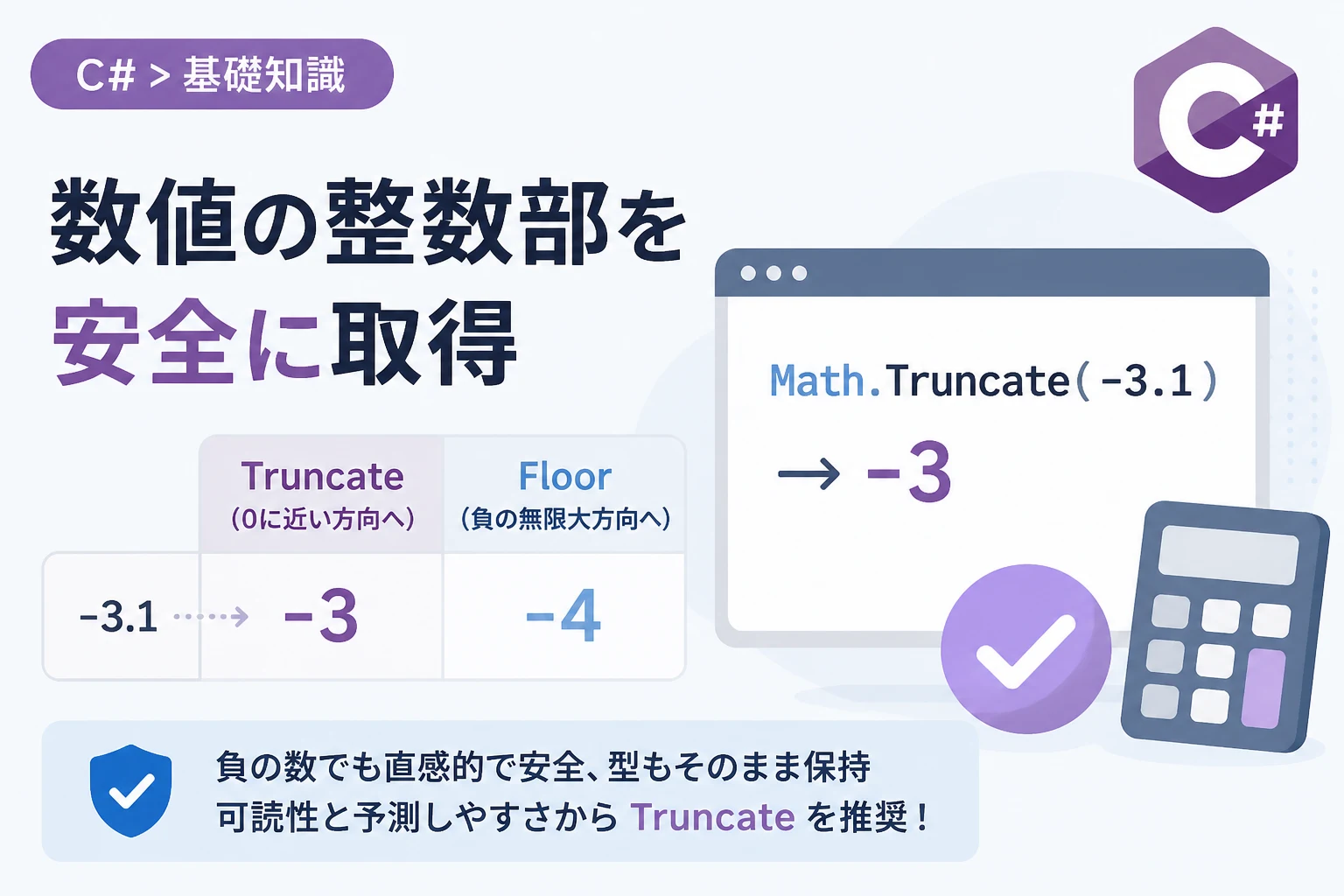The image size is (1344, 896).
Task: Click the -3.1 input value cell
Action: pyautogui.click(x=121, y=616)
